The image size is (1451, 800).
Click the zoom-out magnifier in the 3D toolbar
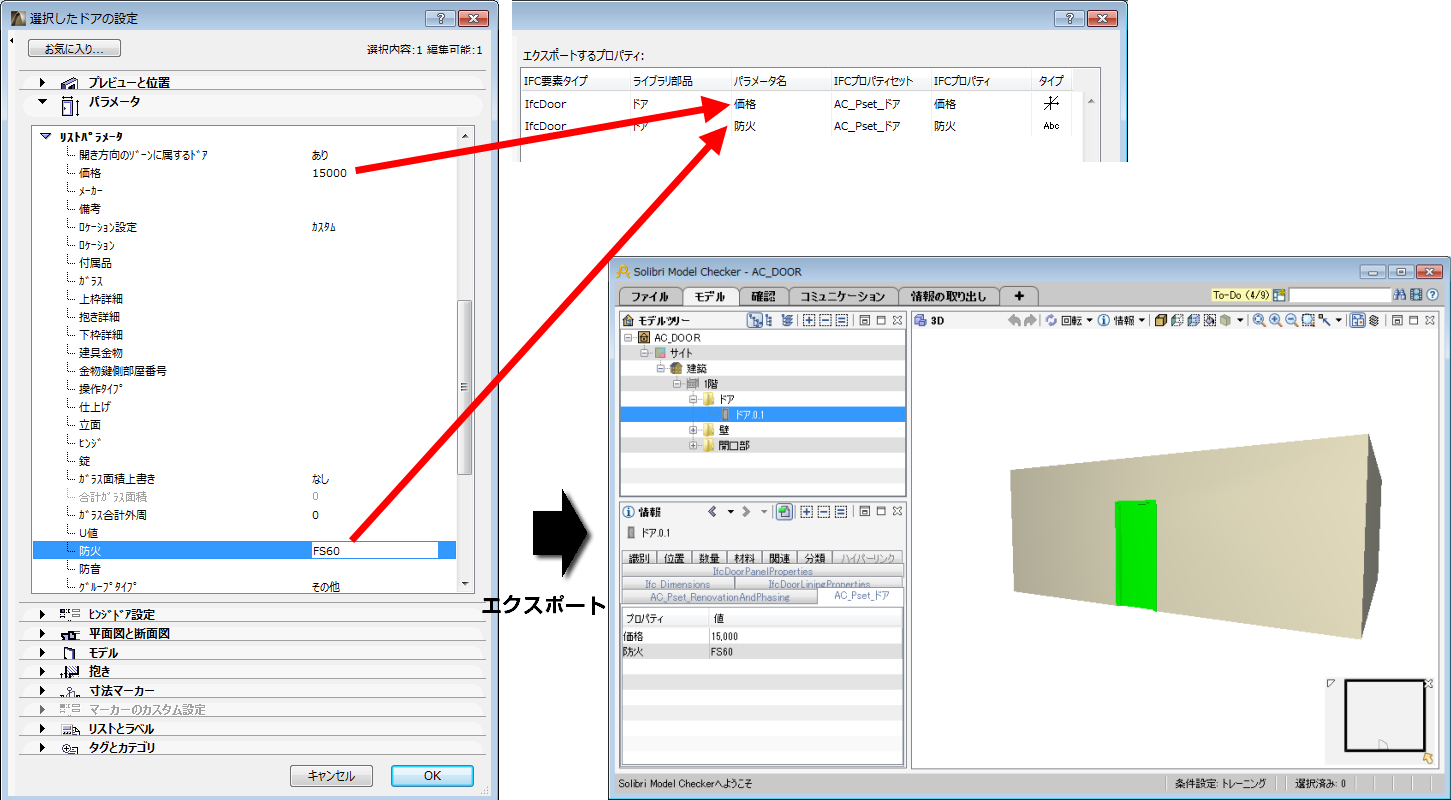1291,320
